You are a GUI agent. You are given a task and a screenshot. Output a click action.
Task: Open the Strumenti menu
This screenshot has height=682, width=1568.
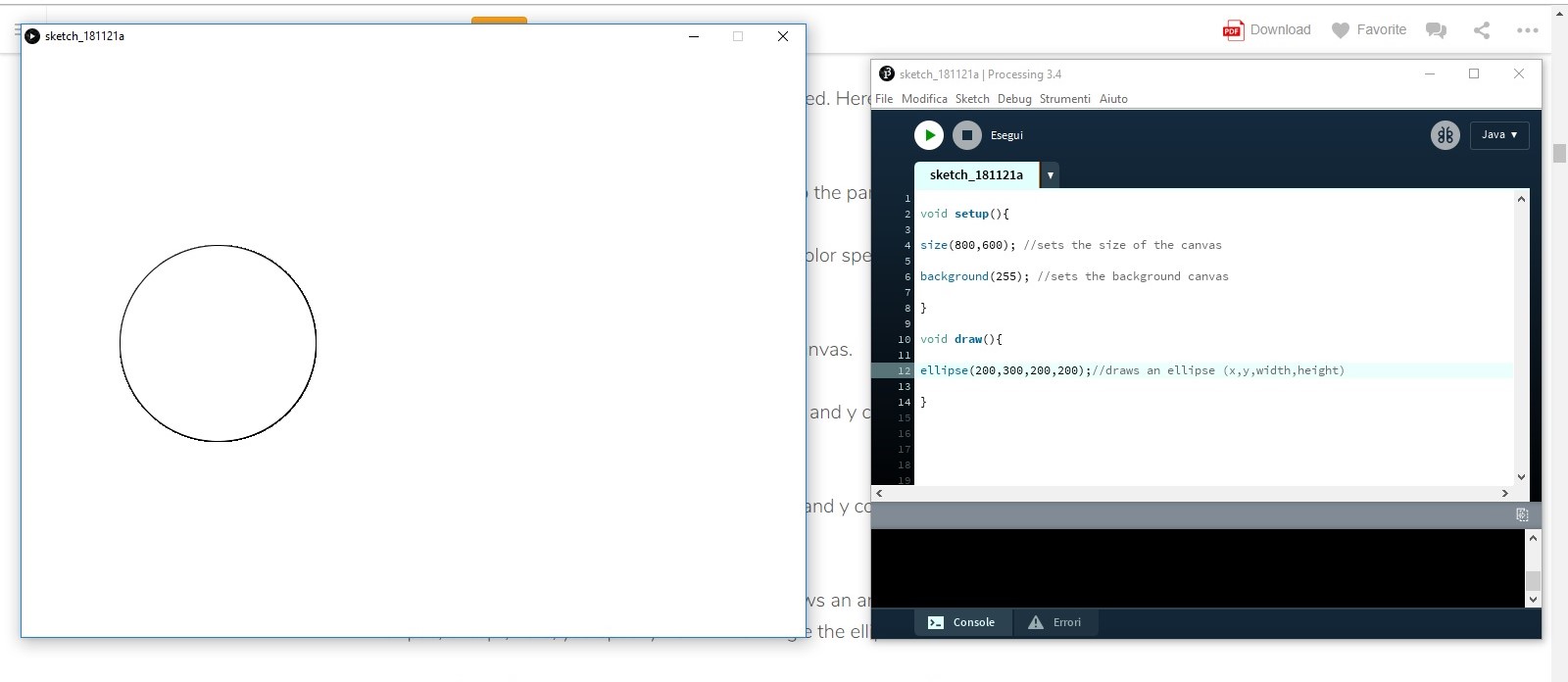(x=1064, y=99)
